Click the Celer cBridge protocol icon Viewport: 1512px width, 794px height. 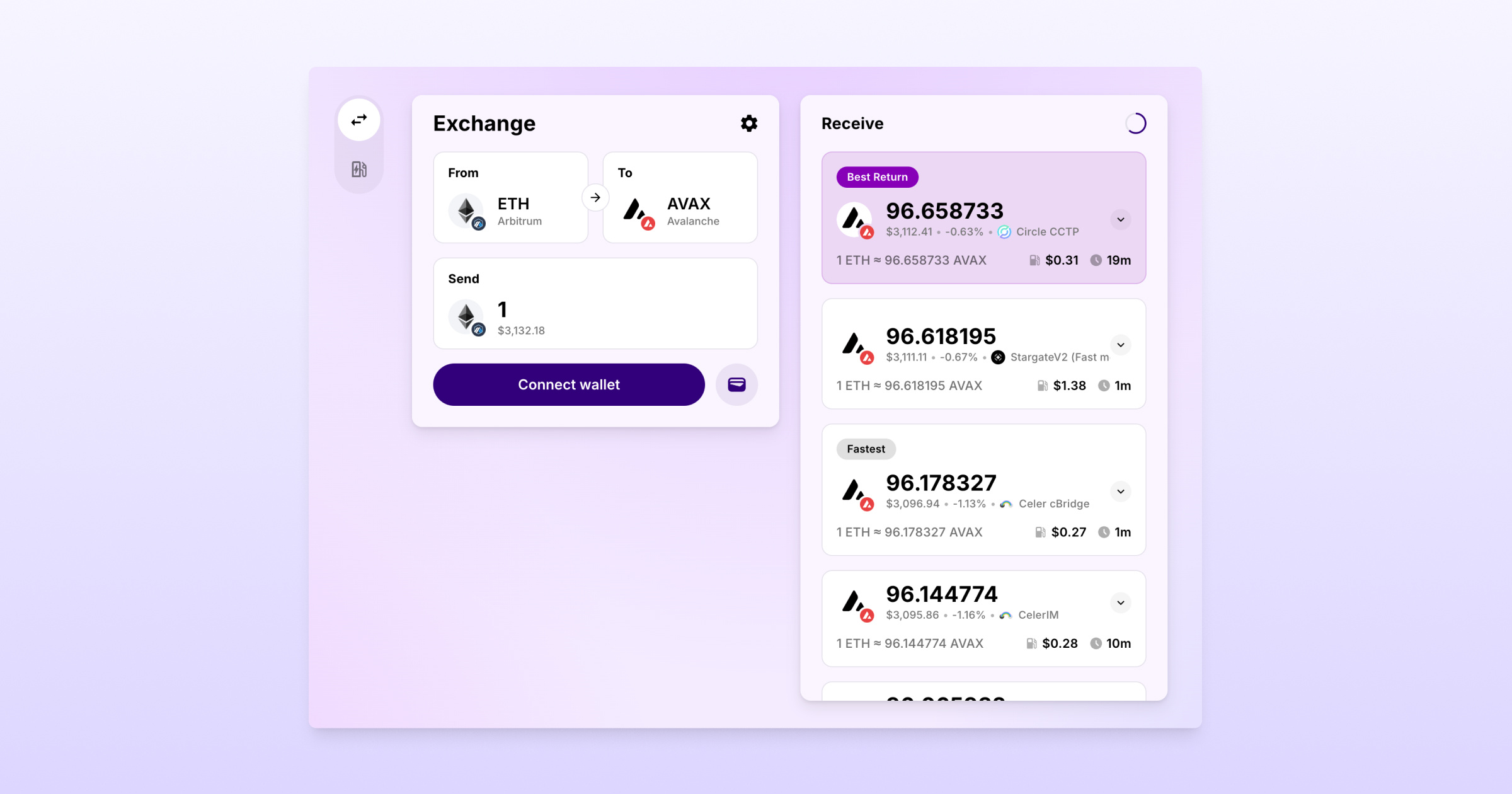pos(1007,504)
